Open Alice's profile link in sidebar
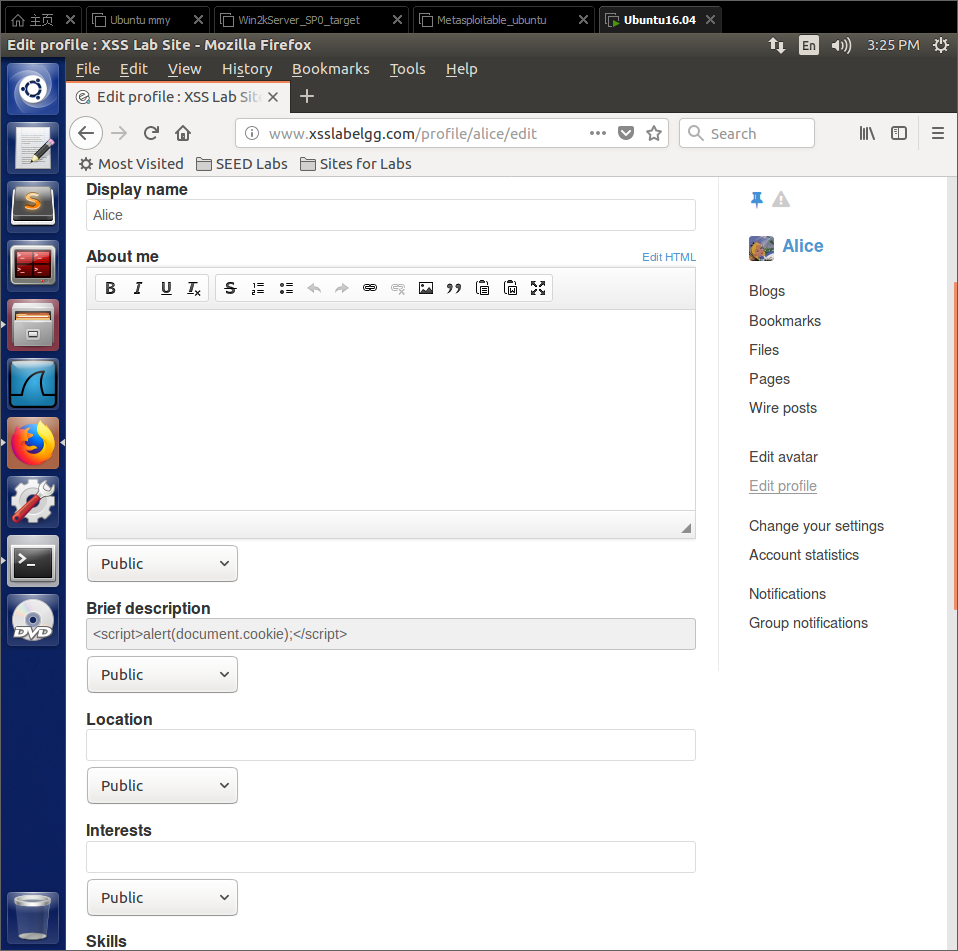This screenshot has width=958, height=951. coord(803,246)
